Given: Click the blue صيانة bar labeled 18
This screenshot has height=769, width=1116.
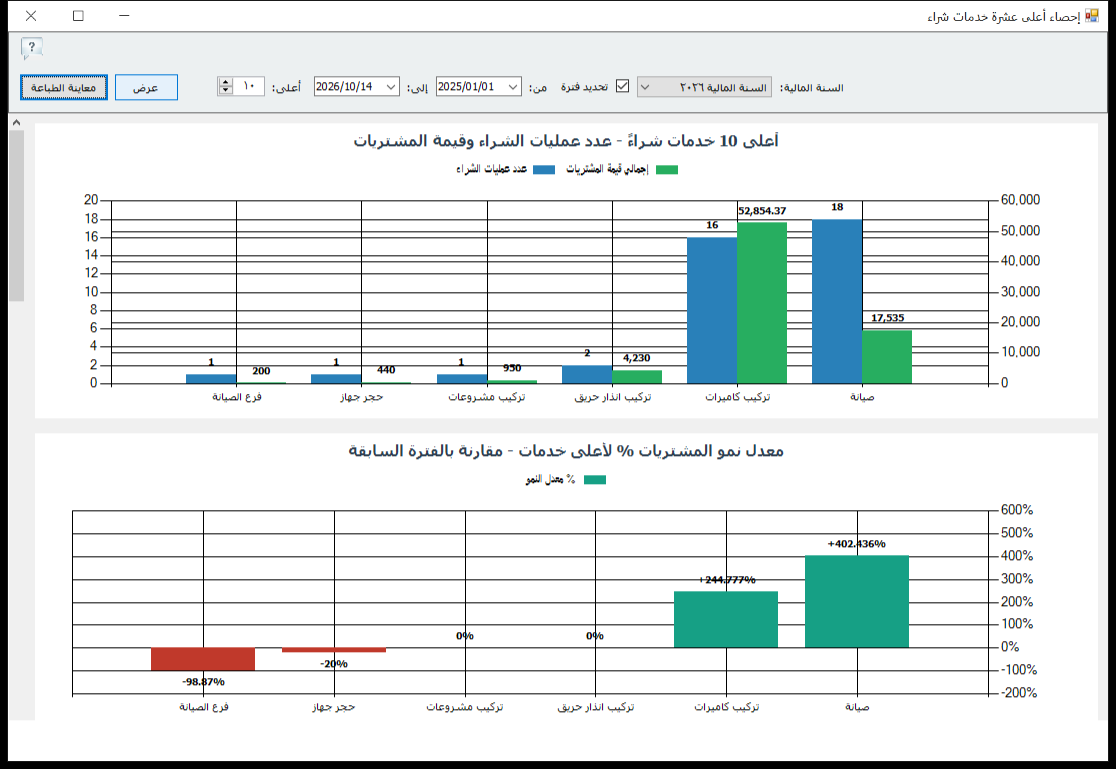Looking at the screenshot, I should pos(837,301).
